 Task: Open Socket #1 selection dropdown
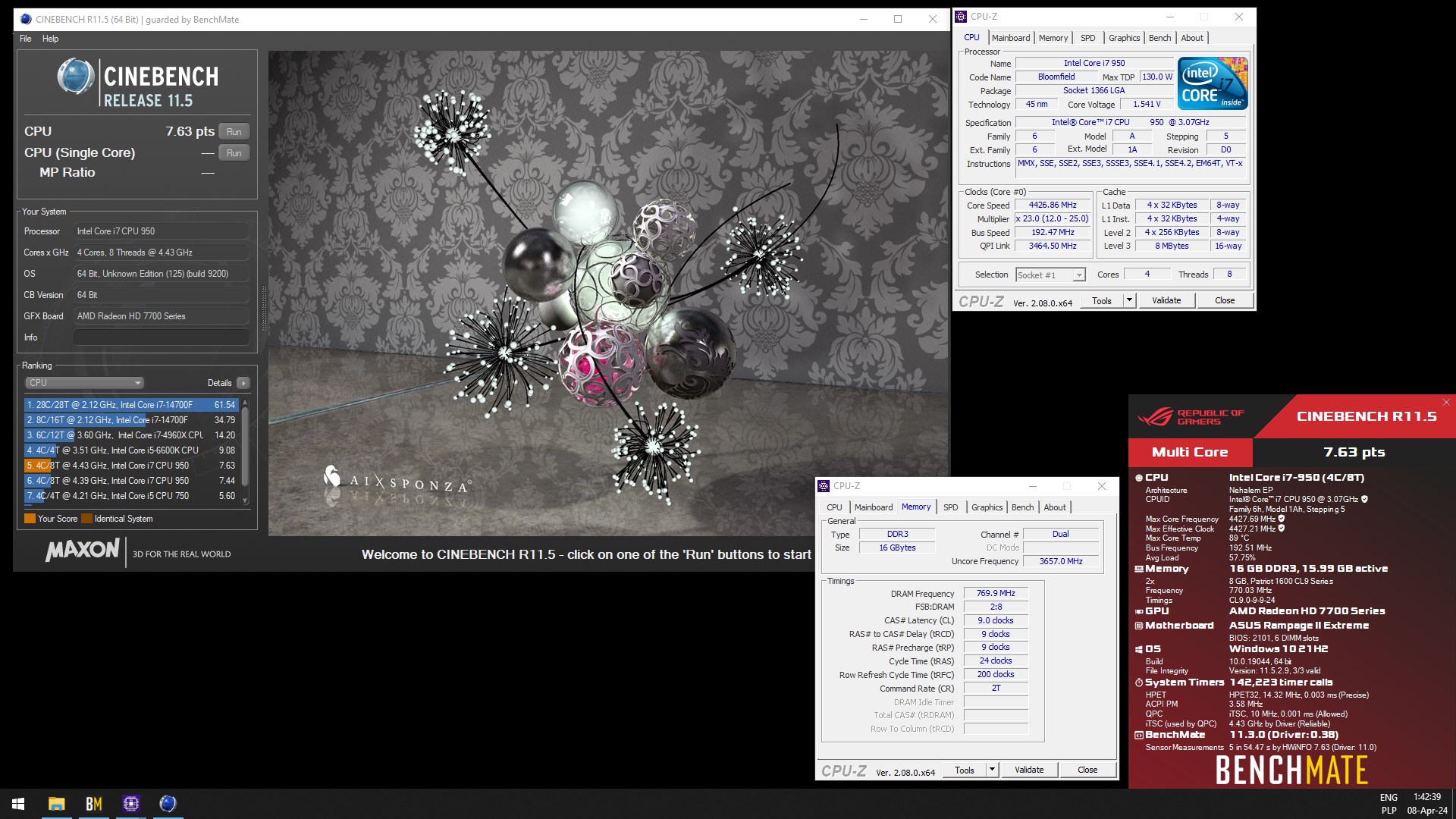coord(1050,275)
